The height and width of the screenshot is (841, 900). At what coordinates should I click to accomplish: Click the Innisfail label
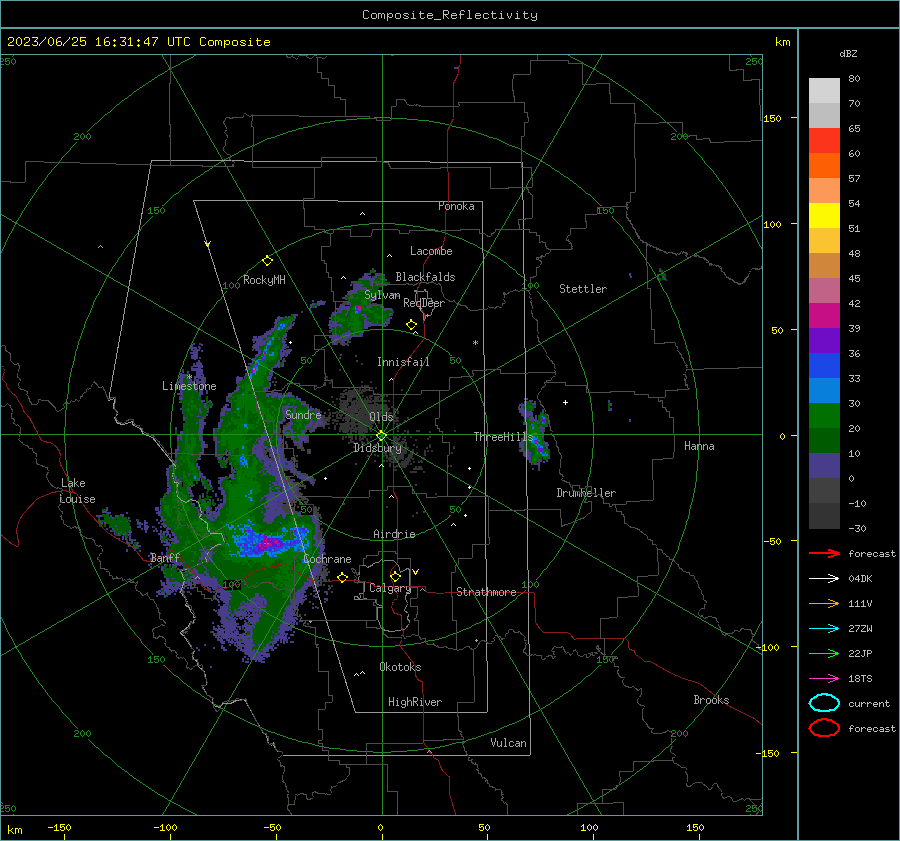403,362
